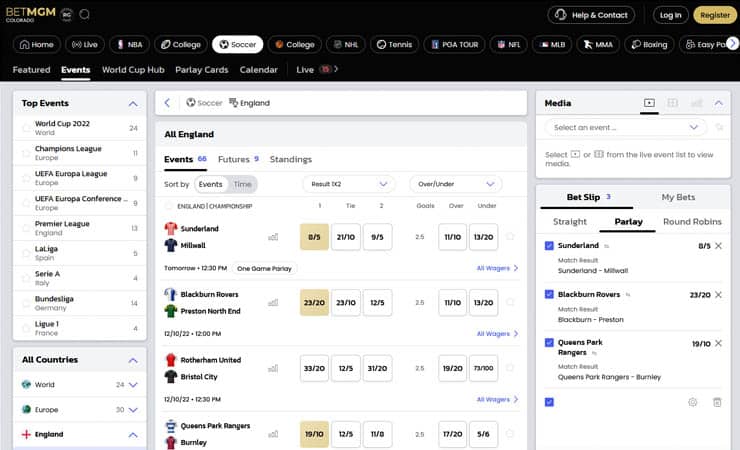
Task: Open the My Bets tab
Action: tap(678, 197)
